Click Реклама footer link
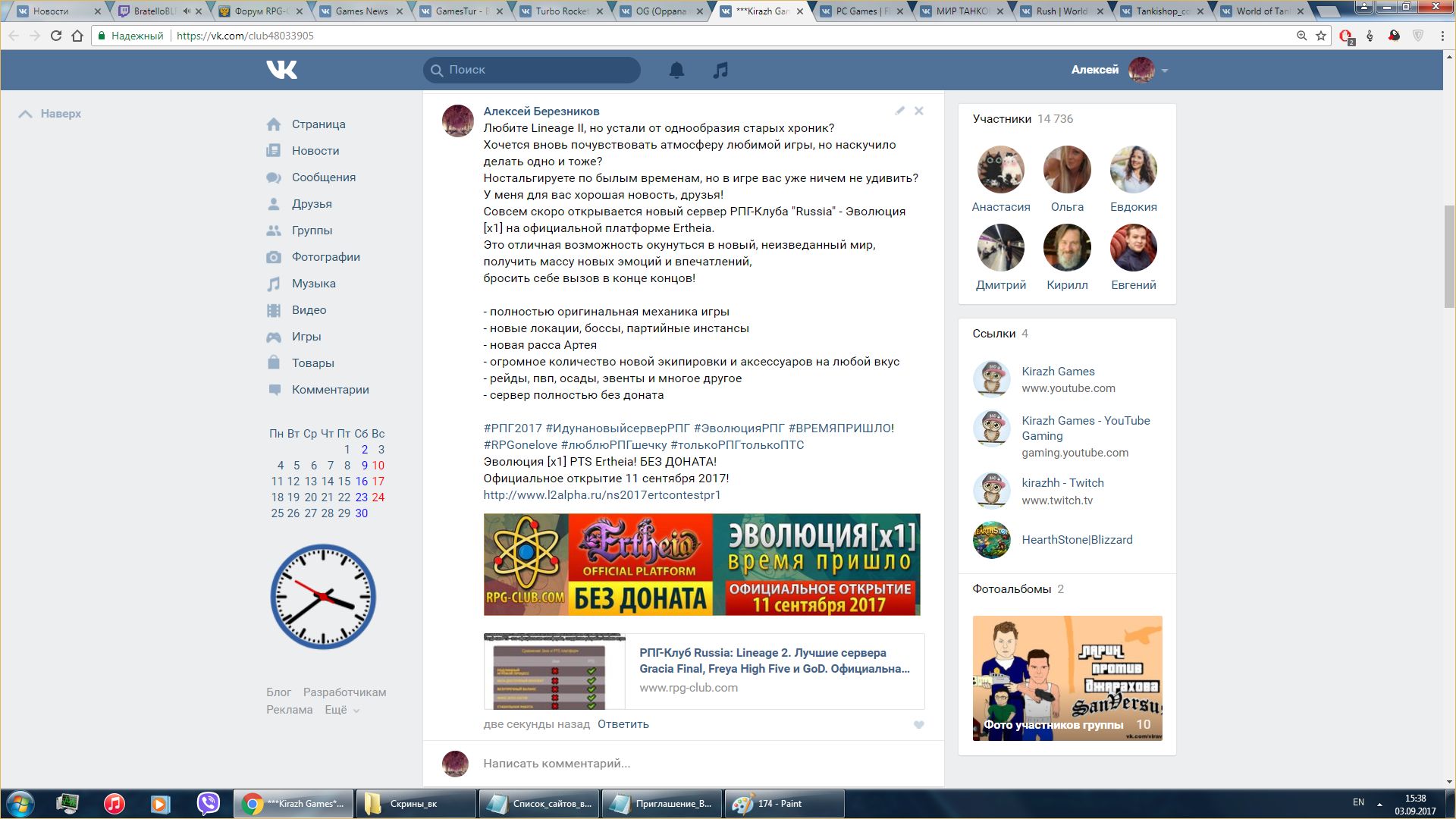The height and width of the screenshot is (819, 1456). pos(289,710)
